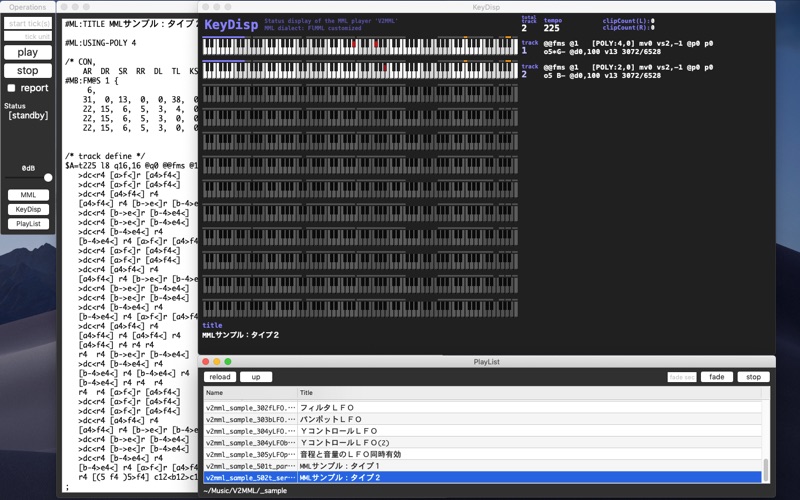This screenshot has width=800, height=500.
Task: Focus the fade sec input field
Action: tap(682, 377)
